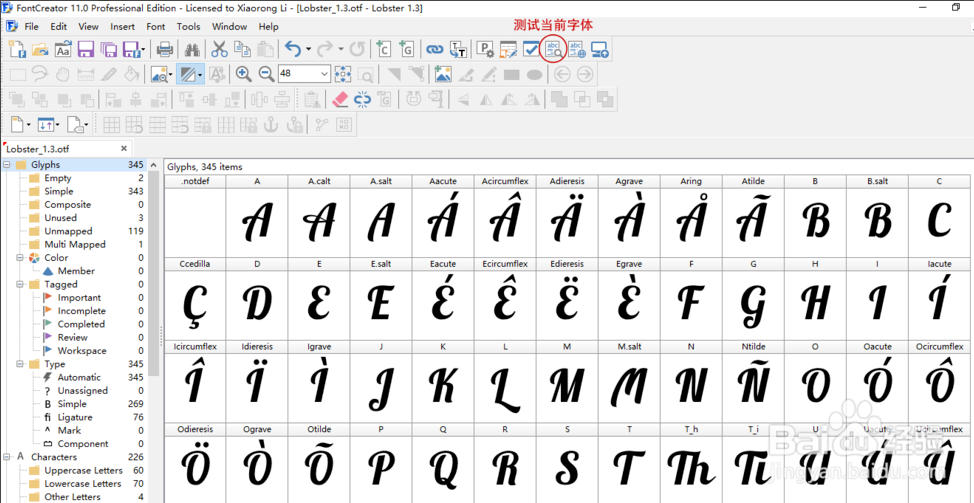This screenshot has height=503, width=974.
Task: Click the eraser icon in toolbar
Action: click(x=339, y=99)
